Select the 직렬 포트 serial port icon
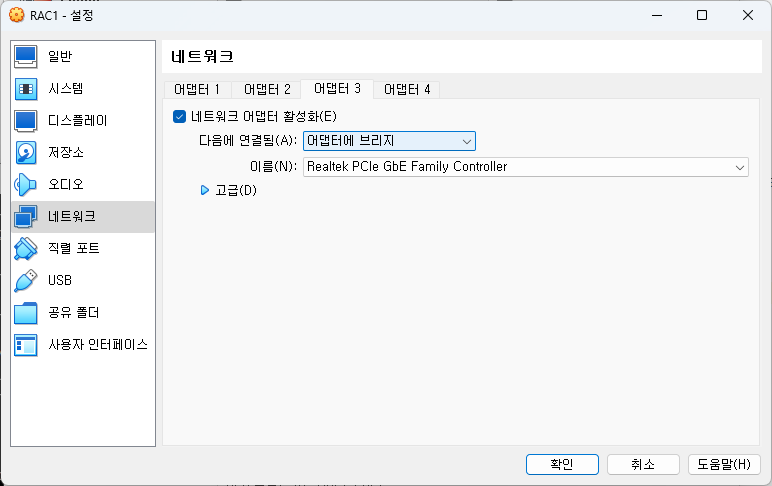772x486 pixels. [26, 249]
